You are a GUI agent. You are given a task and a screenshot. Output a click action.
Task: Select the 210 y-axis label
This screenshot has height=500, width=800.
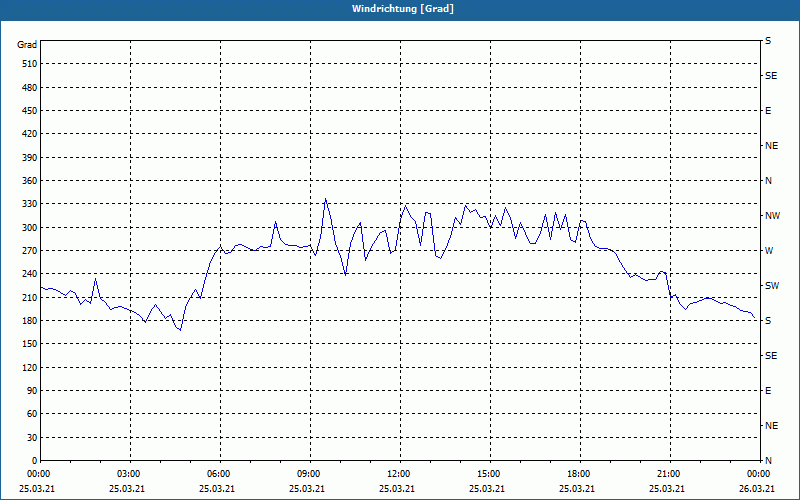pyautogui.click(x=30, y=297)
